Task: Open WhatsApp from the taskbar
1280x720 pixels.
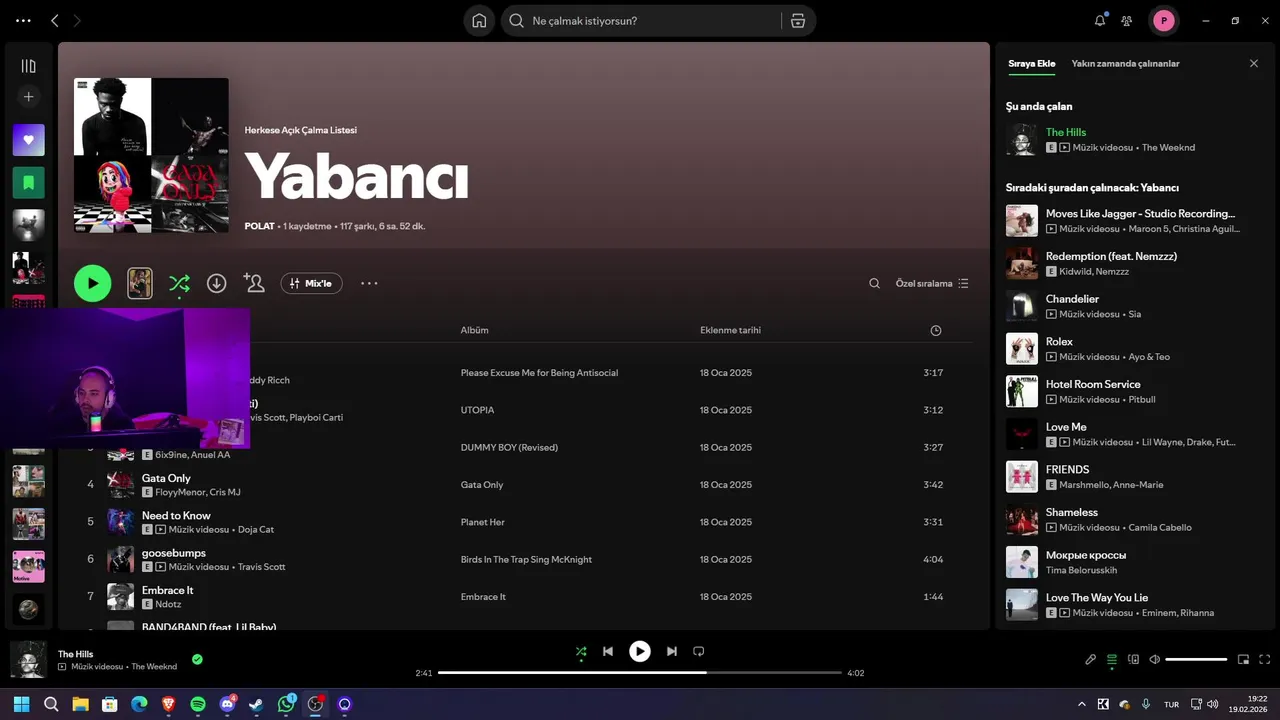Action: (x=286, y=704)
